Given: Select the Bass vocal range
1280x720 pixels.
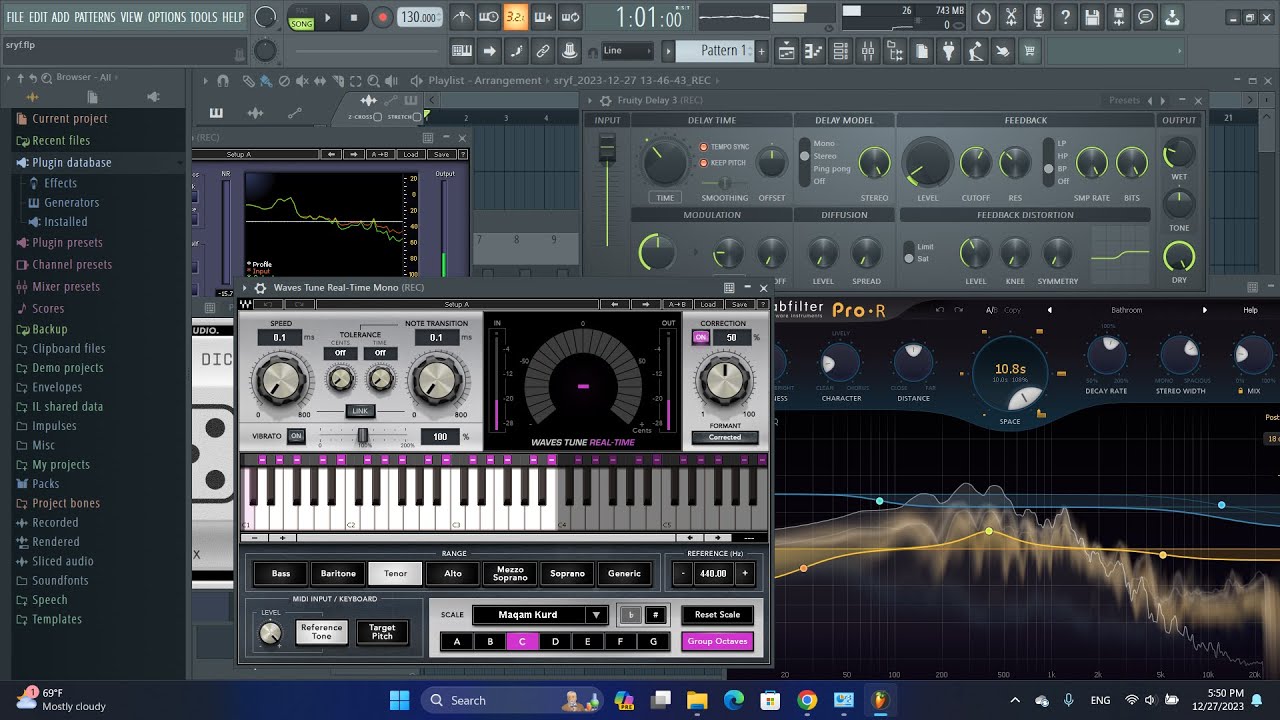Looking at the screenshot, I should click(x=281, y=574).
